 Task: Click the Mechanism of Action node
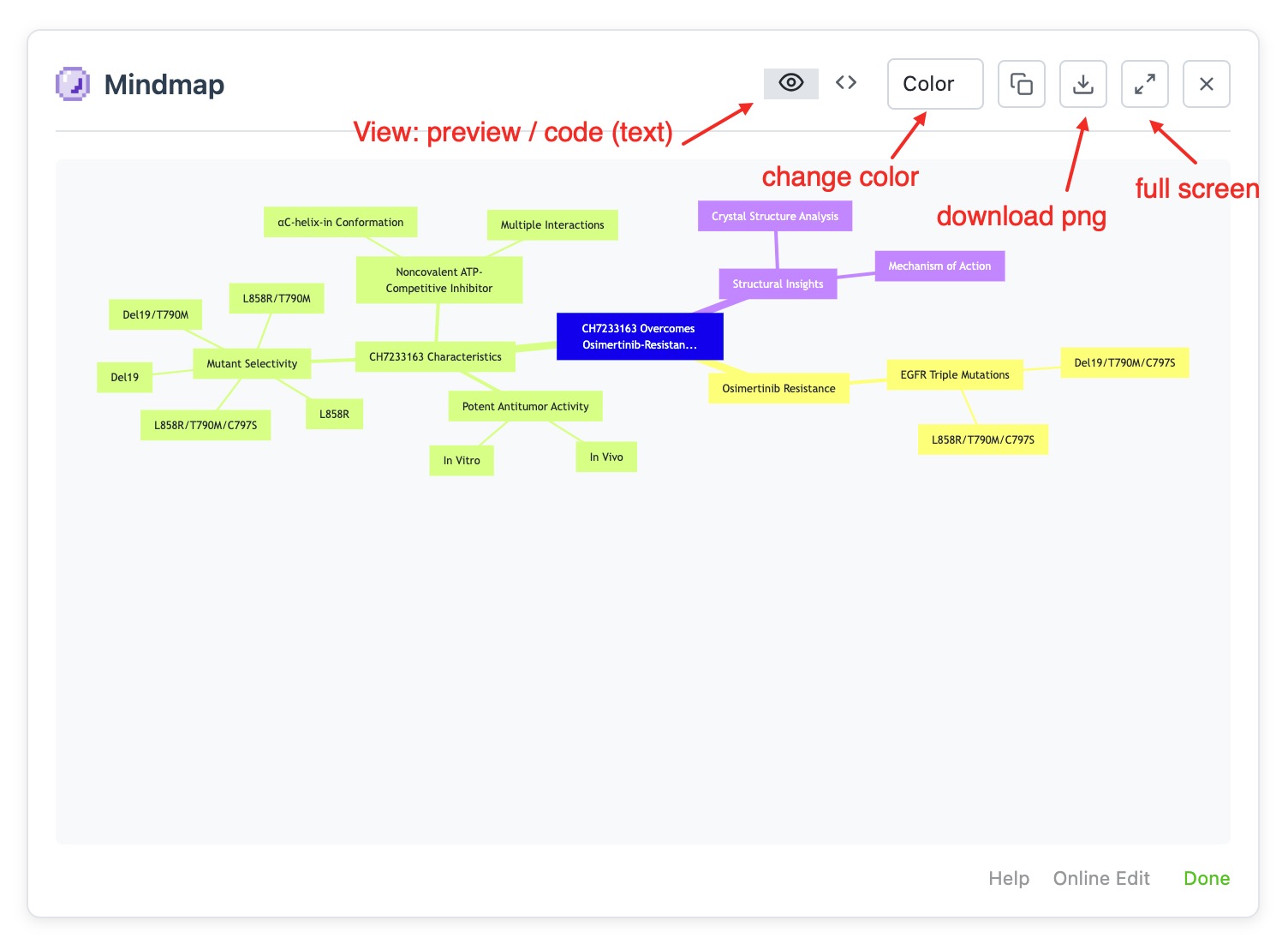coord(939,266)
